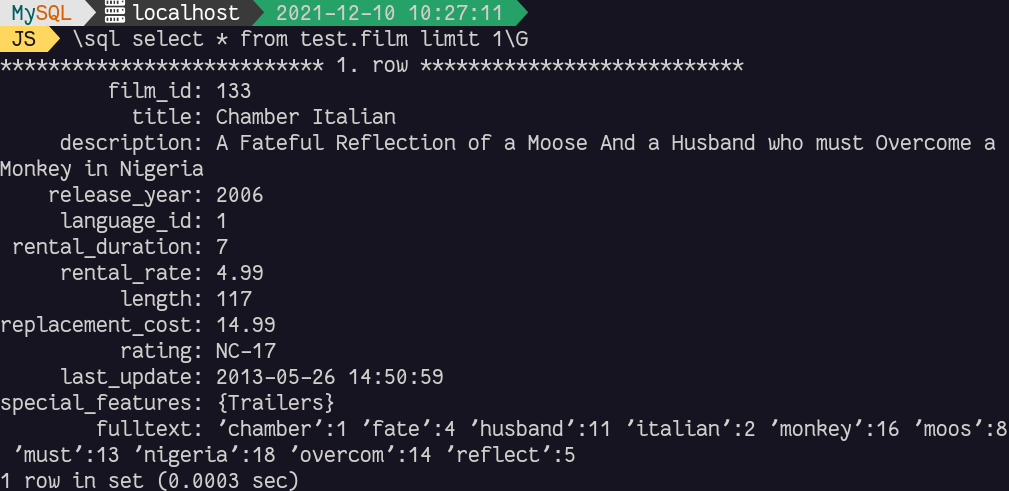Click the release_year value 2006
The height and width of the screenshot is (491, 1009).
[239, 195]
